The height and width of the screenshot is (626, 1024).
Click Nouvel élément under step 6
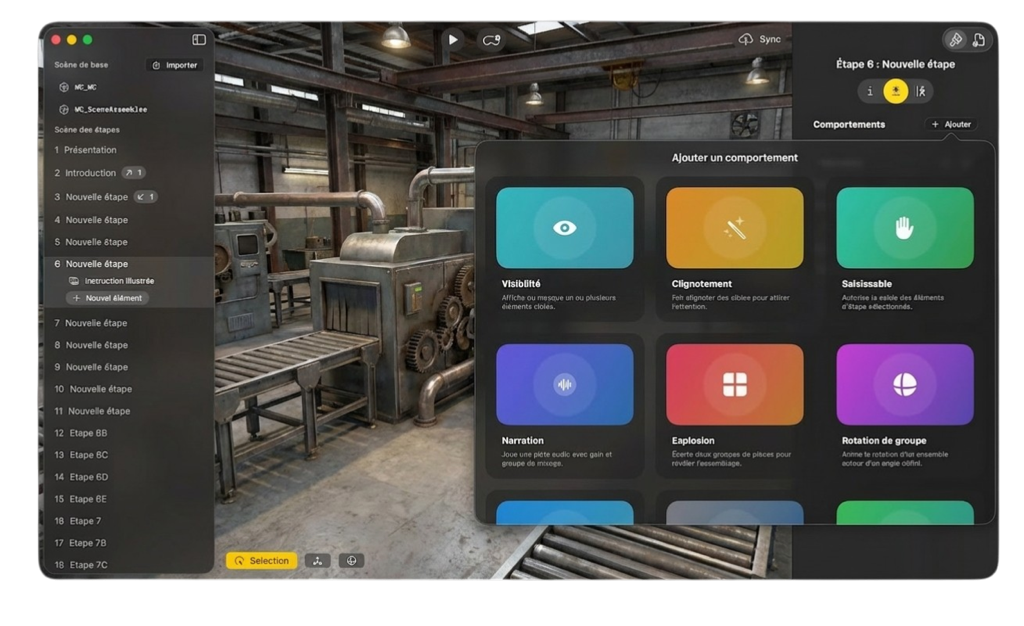click(x=108, y=298)
